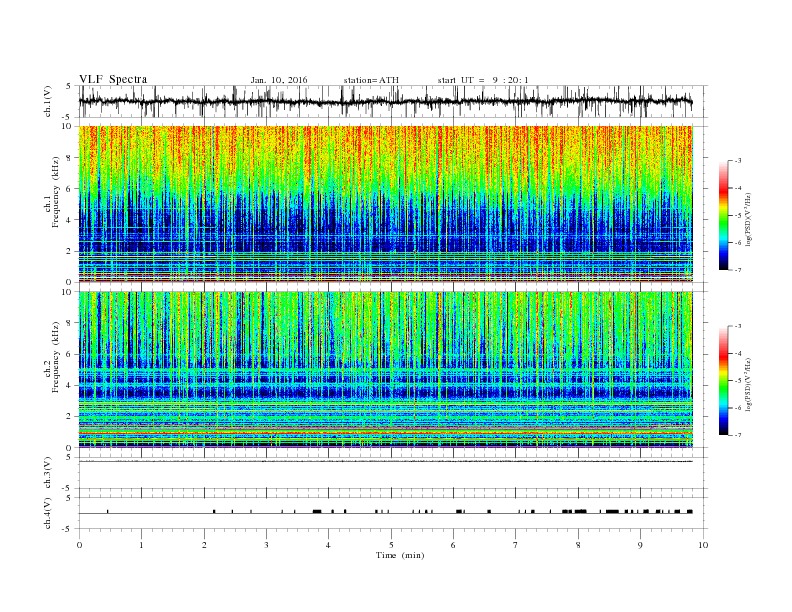This screenshot has height=612, width=792.
Task: Click time axis tick label '5'
Action: tap(391, 545)
